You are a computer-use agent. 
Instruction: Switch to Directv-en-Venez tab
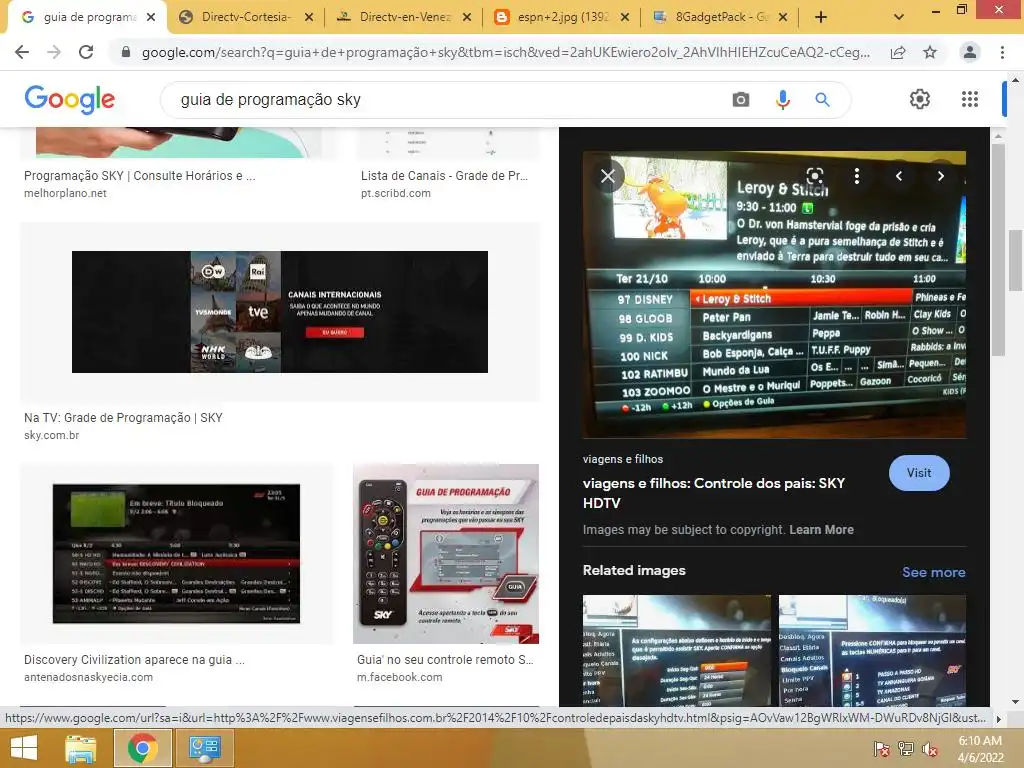tap(404, 17)
